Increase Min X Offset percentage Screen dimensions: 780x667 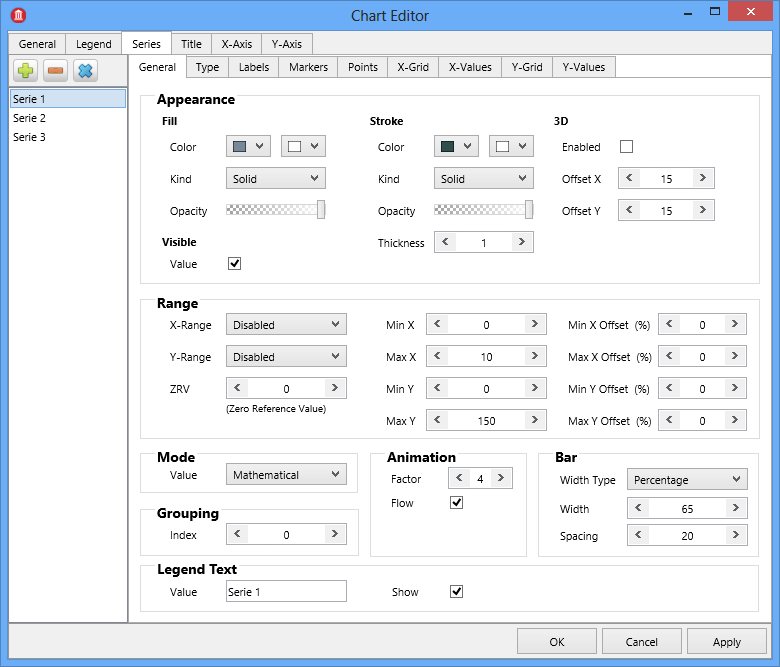point(735,324)
